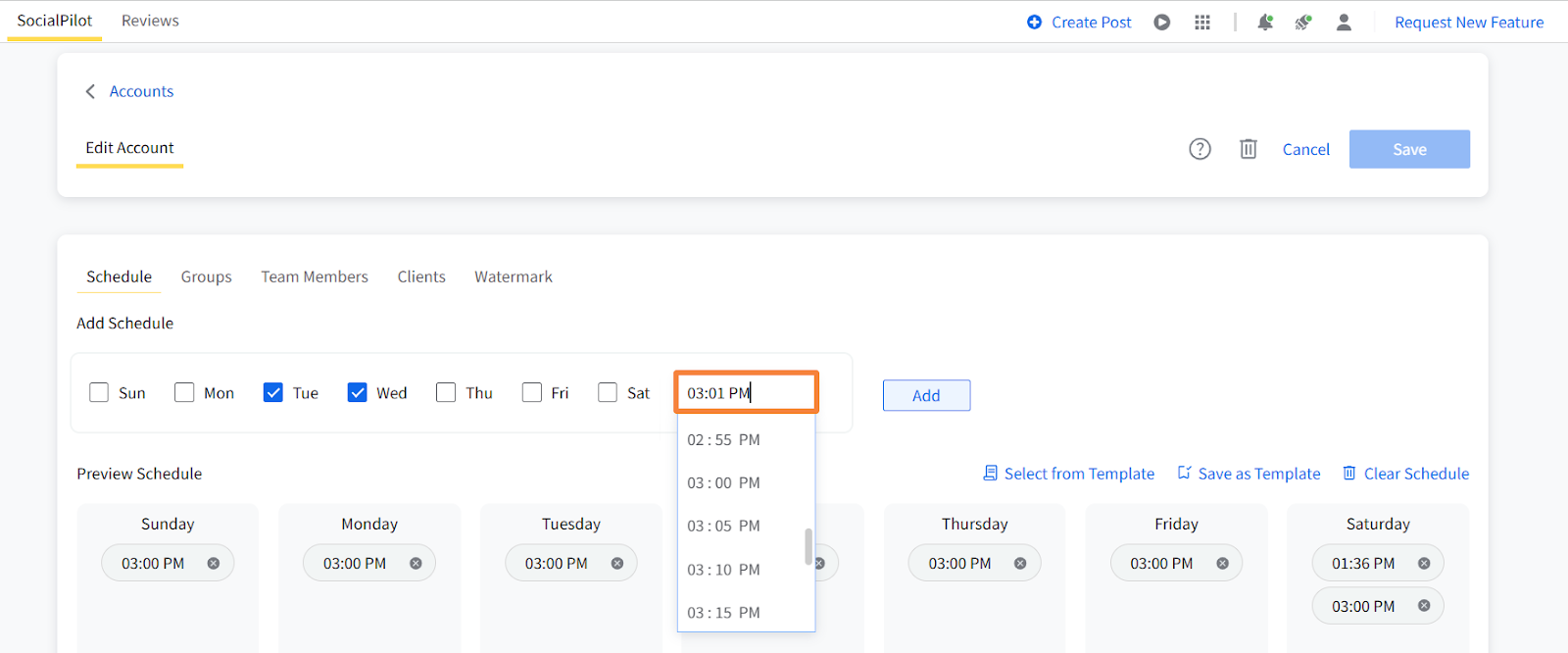The height and width of the screenshot is (653, 1568).
Task: Open the user profile icon
Action: click(x=1344, y=22)
